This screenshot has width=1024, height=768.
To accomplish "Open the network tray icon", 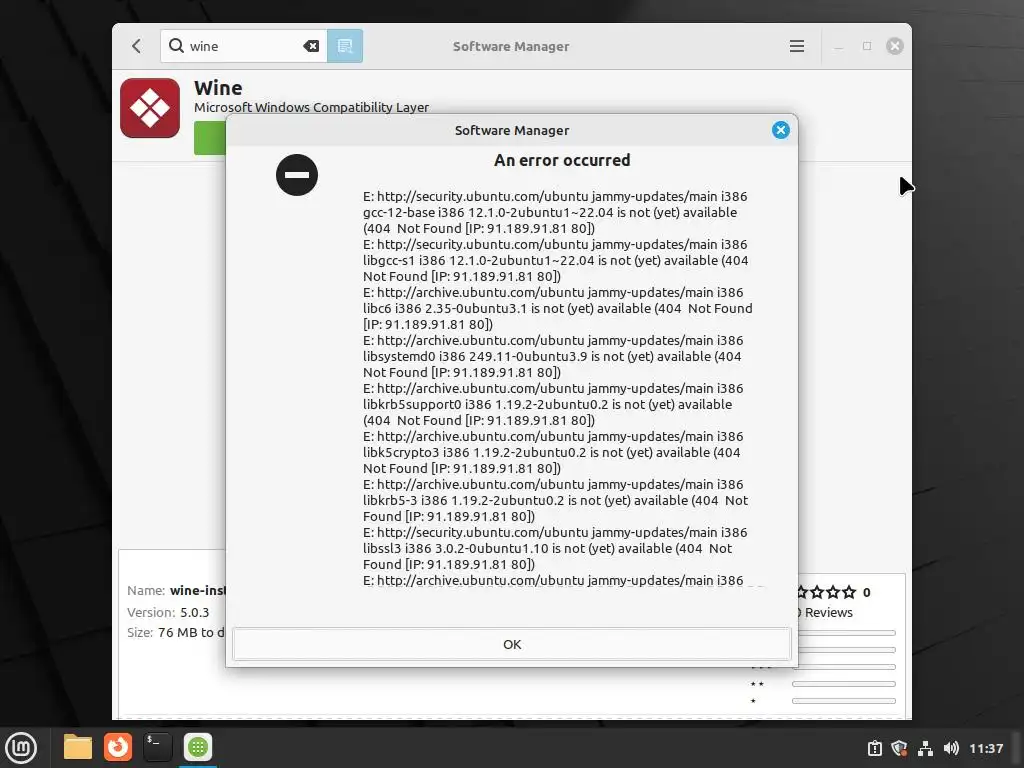I will (925, 748).
